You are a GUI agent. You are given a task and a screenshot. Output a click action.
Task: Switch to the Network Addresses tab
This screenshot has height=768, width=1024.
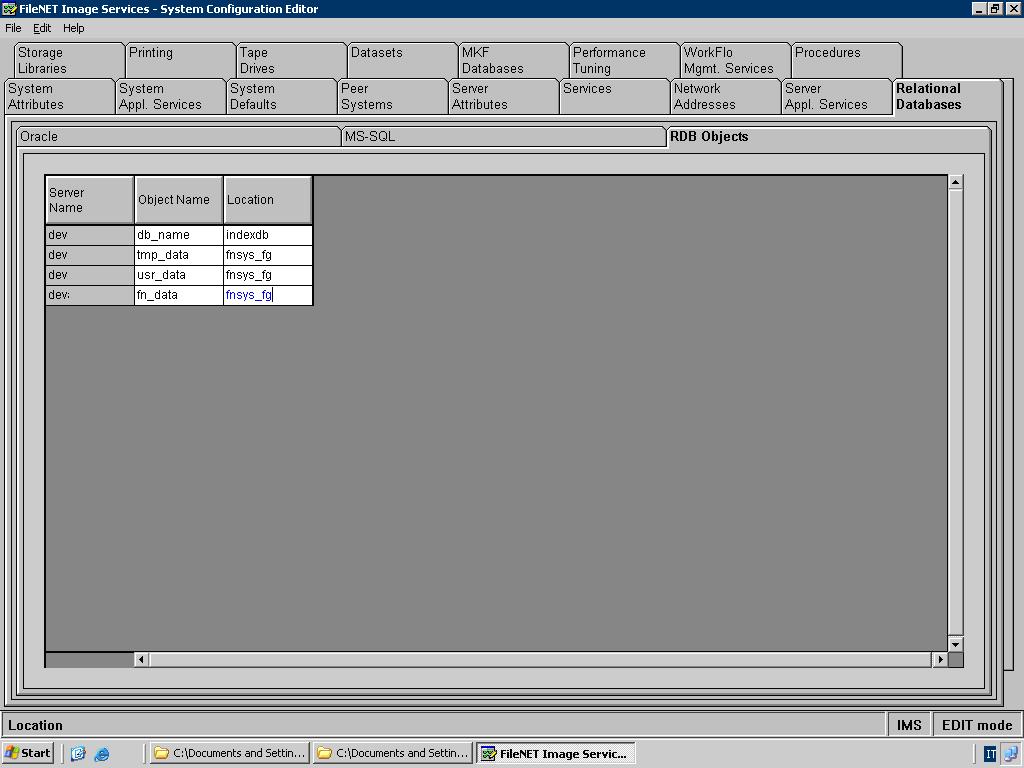coord(726,97)
